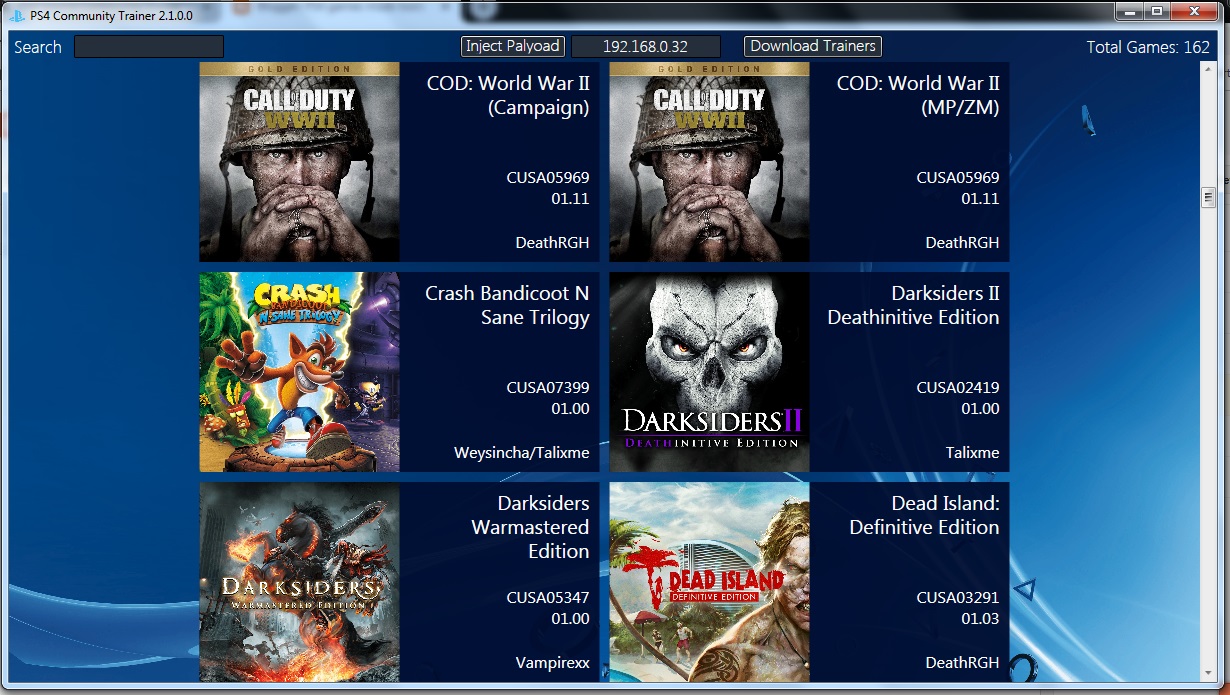Click CUSA03291 game ID text
The height and width of the screenshot is (695, 1230).
958,598
